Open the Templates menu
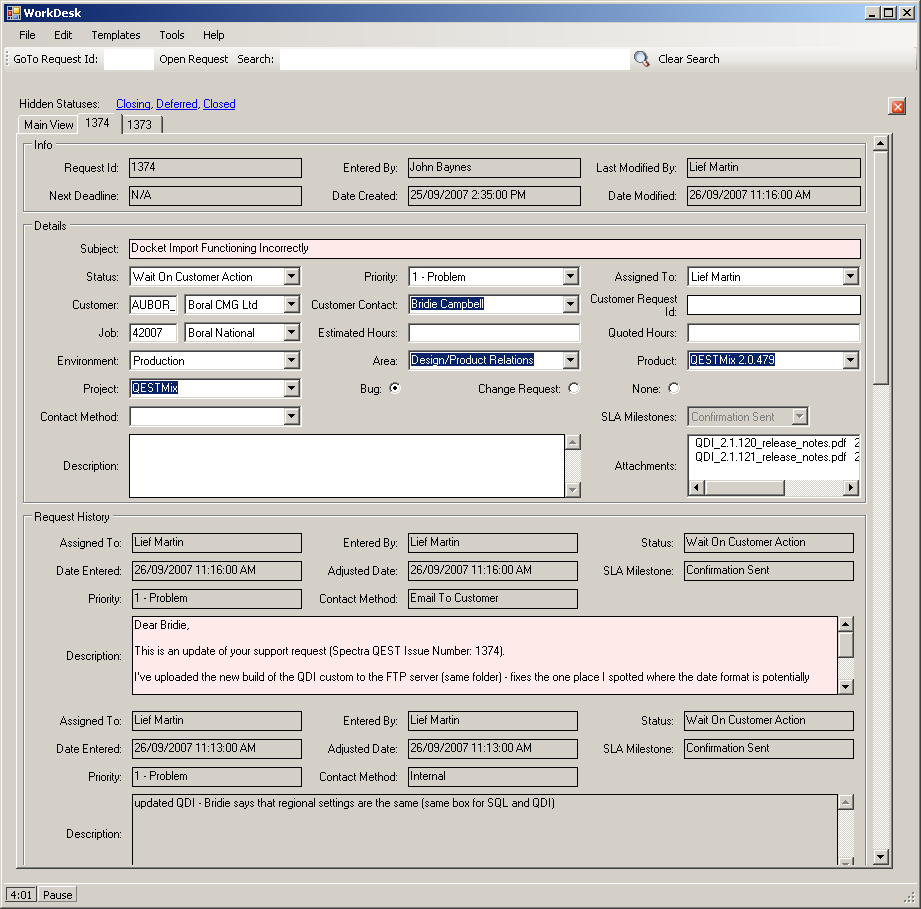921x909 pixels. pyautogui.click(x=116, y=35)
